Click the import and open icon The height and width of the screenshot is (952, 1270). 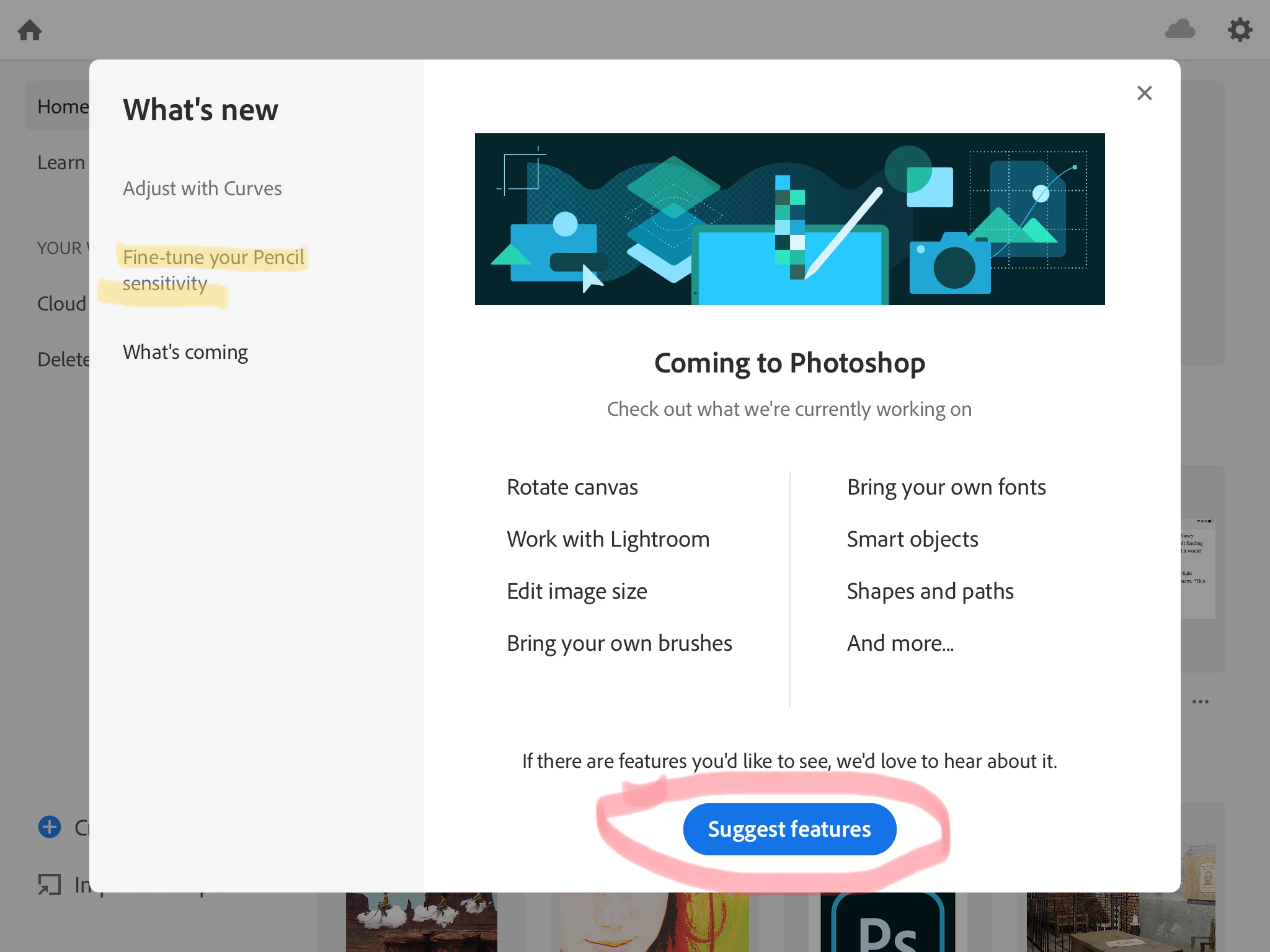pyautogui.click(x=50, y=884)
